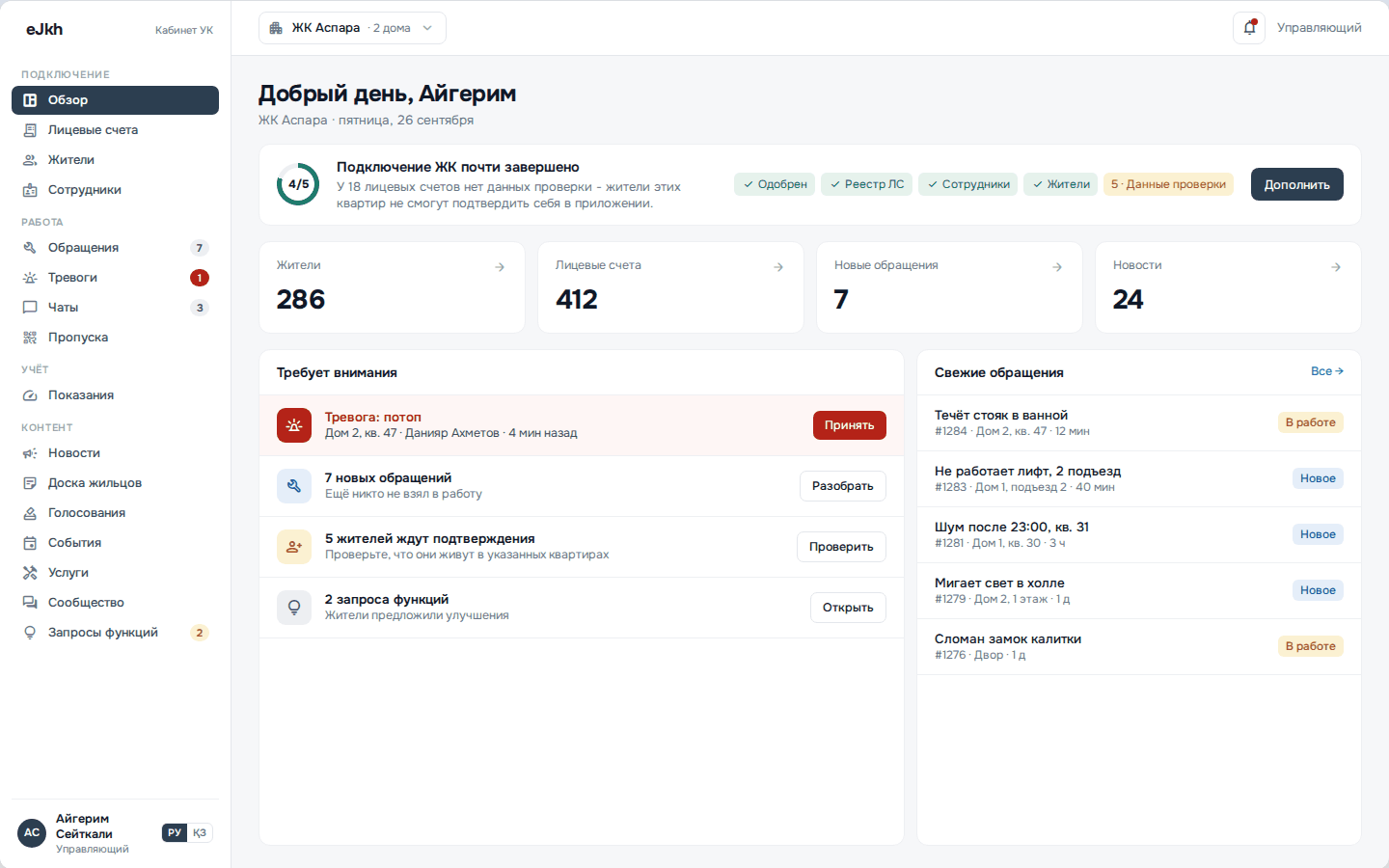Click the red flood alarm icon
Screen dimensions: 1389x868
point(294,425)
